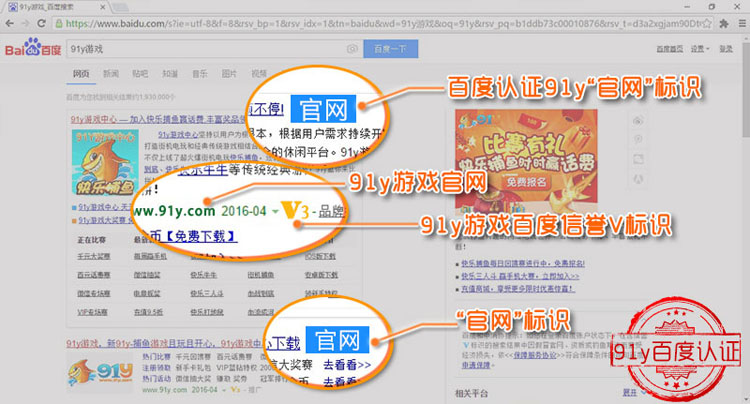Click the 正在比赛 column heading
Screen dimensions: 750x404
pyautogui.click(x=91, y=240)
